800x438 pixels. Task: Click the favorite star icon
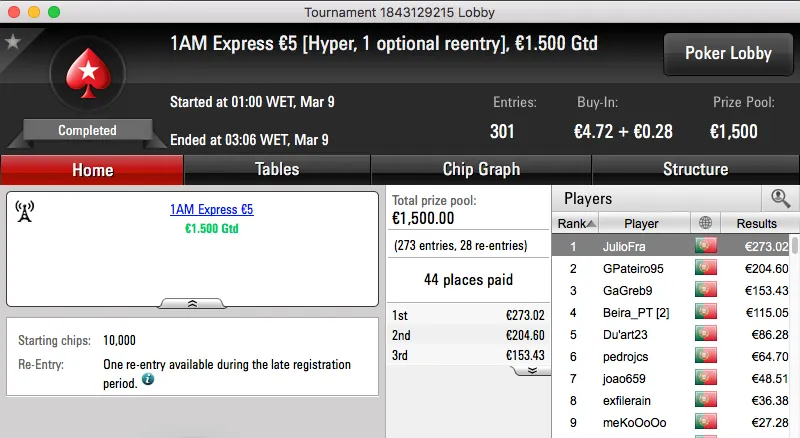click(13, 42)
